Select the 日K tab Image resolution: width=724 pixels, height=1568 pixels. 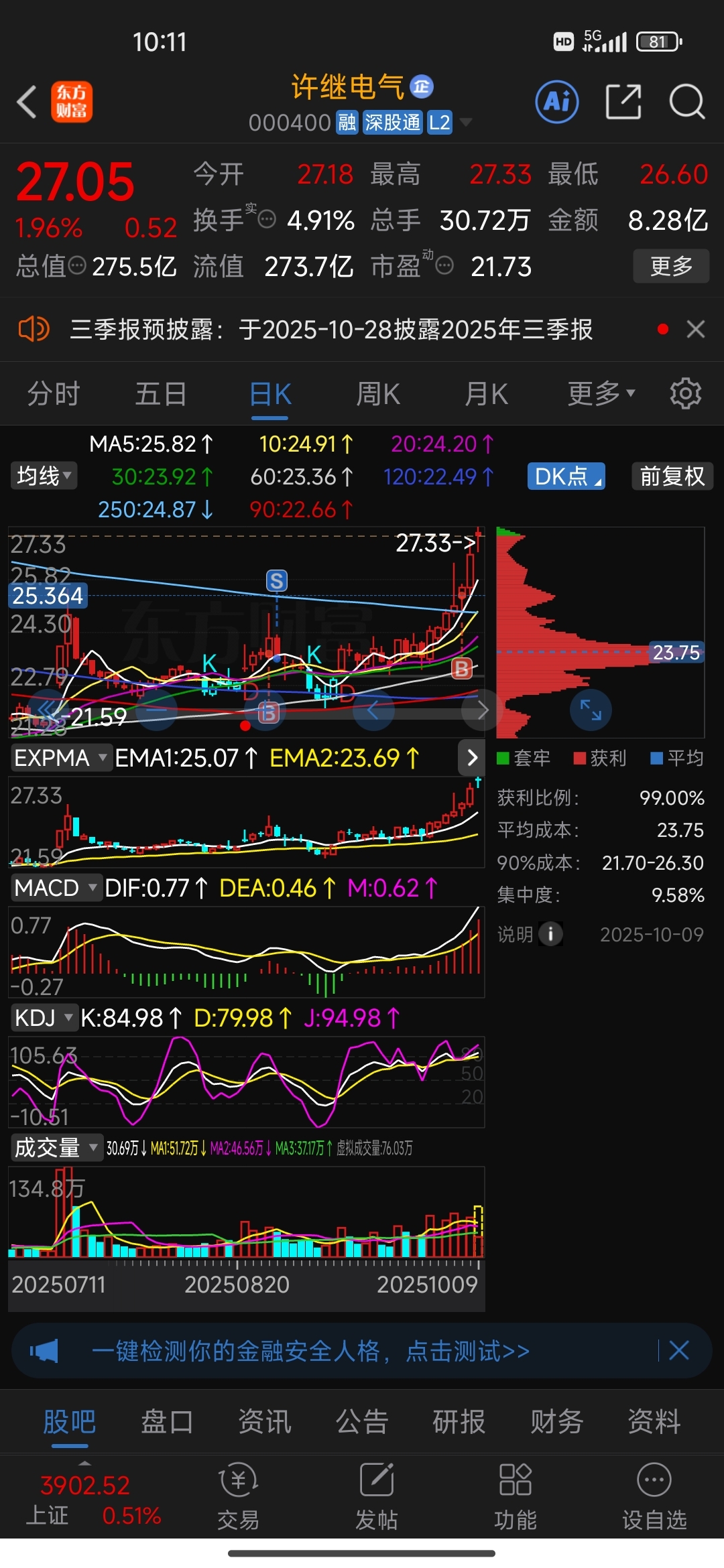tap(270, 393)
